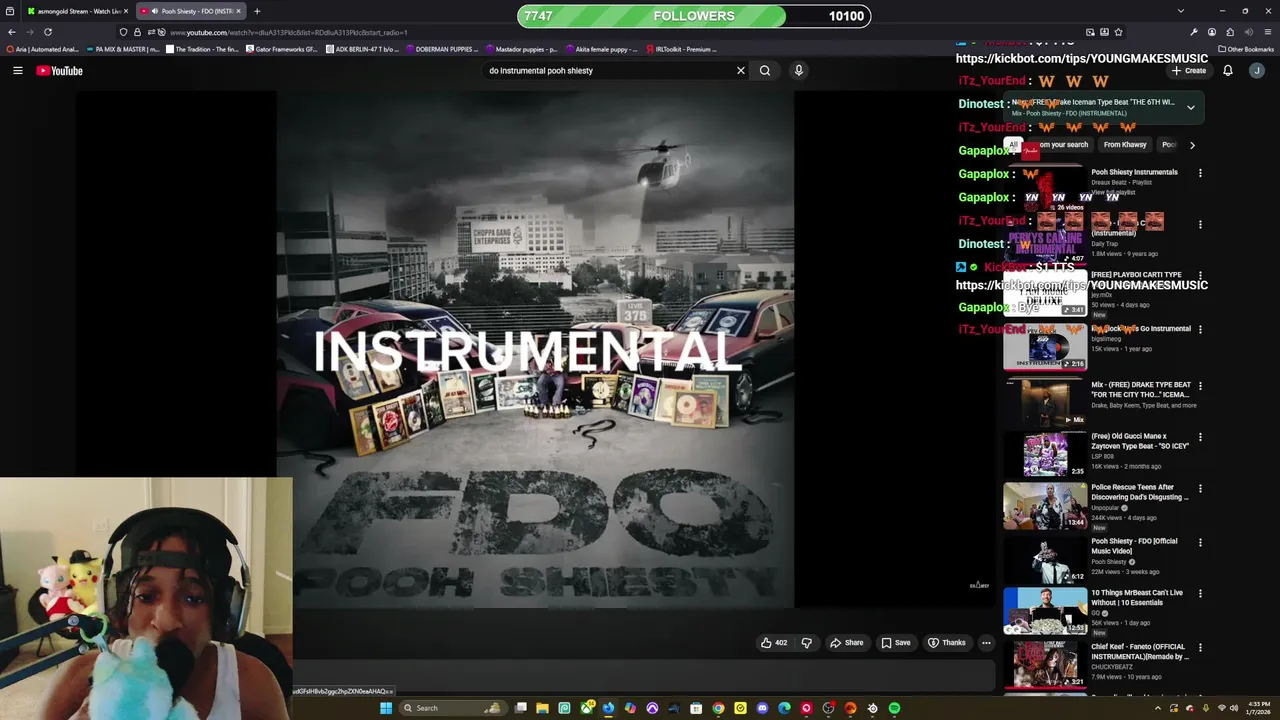Viewport: 1280px width, 720px height.
Task: Open Police Rescue Teens video thumbnail
Action: 1045,506
